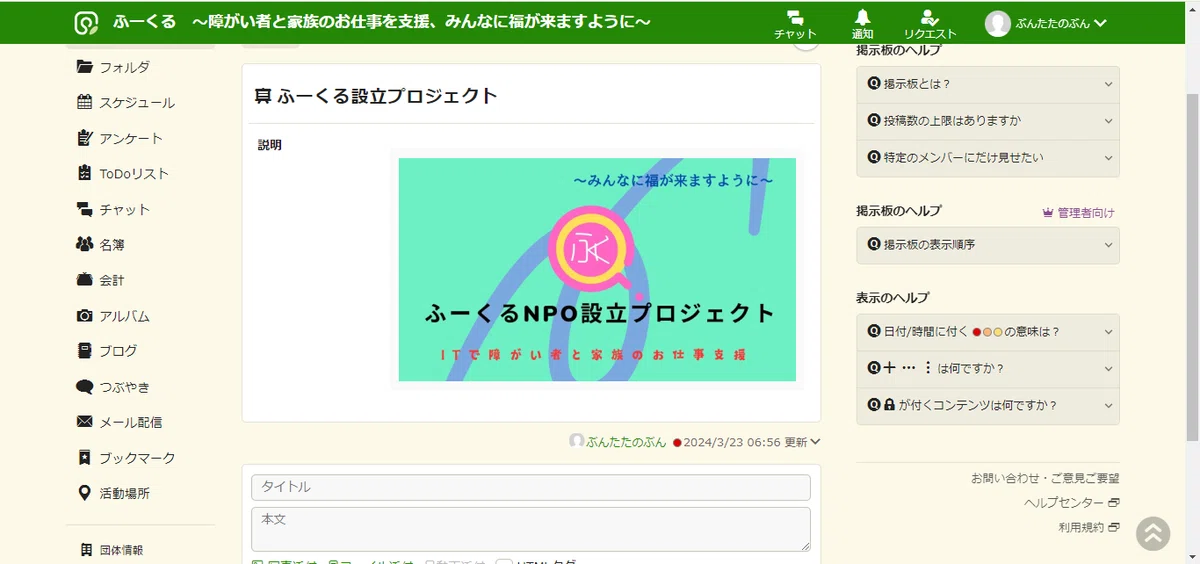Expand help item 🔒が付くコンテンツは何ですか？
This screenshot has height=564, width=1200.
click(x=988, y=406)
